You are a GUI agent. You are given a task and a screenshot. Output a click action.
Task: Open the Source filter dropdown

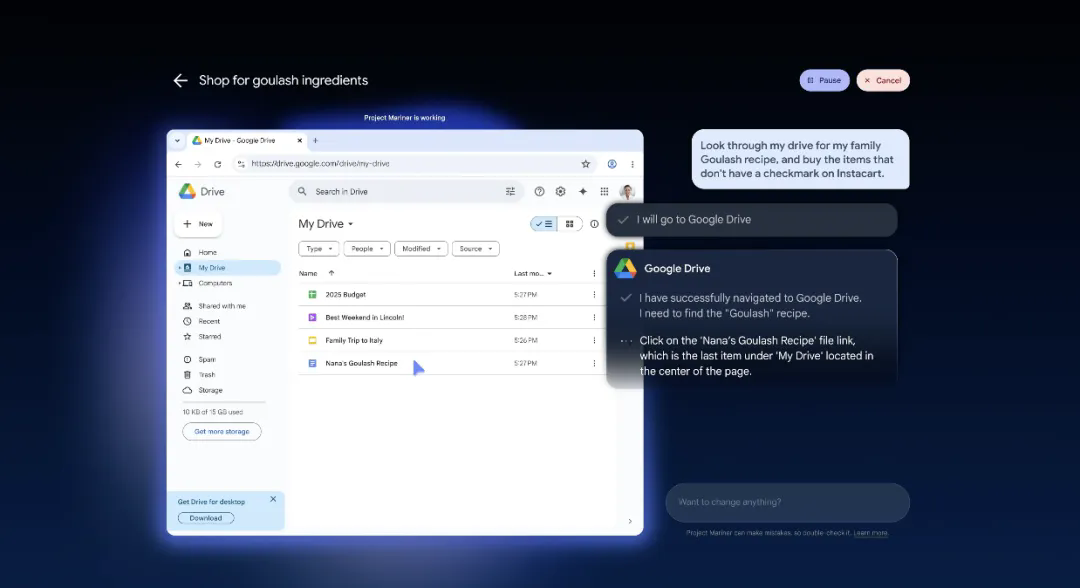[475, 249]
